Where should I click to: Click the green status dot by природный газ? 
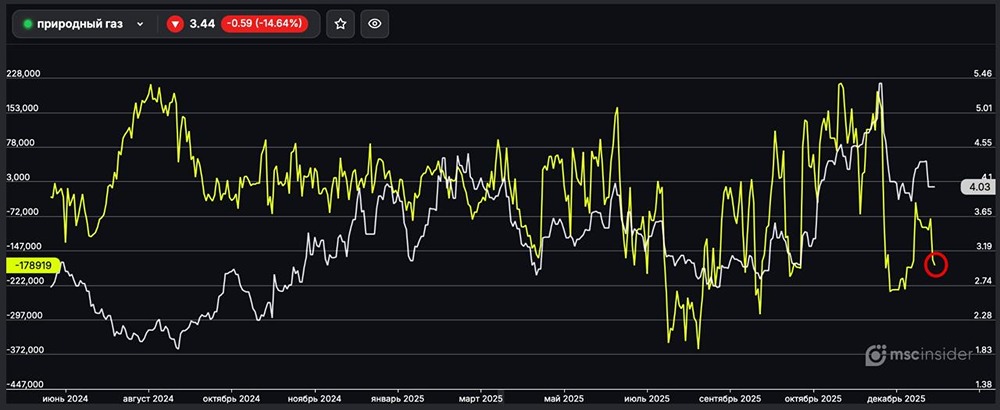tap(27, 24)
